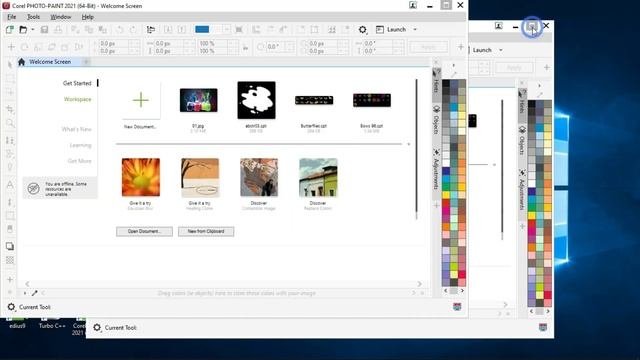Click the New document toolbar icon
Screen dimensions: 640x360
coord(10,29)
